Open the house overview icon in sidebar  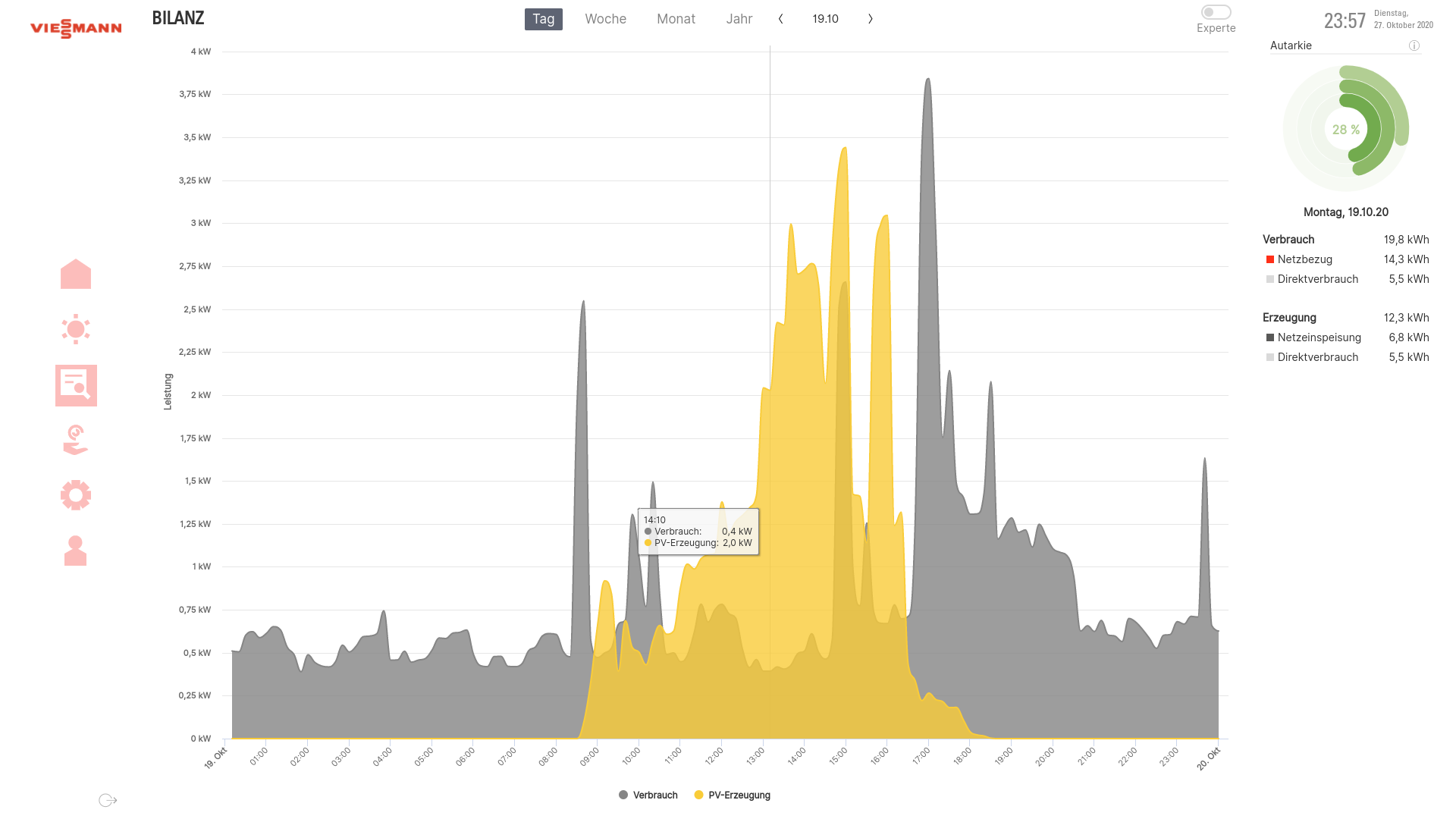point(76,275)
